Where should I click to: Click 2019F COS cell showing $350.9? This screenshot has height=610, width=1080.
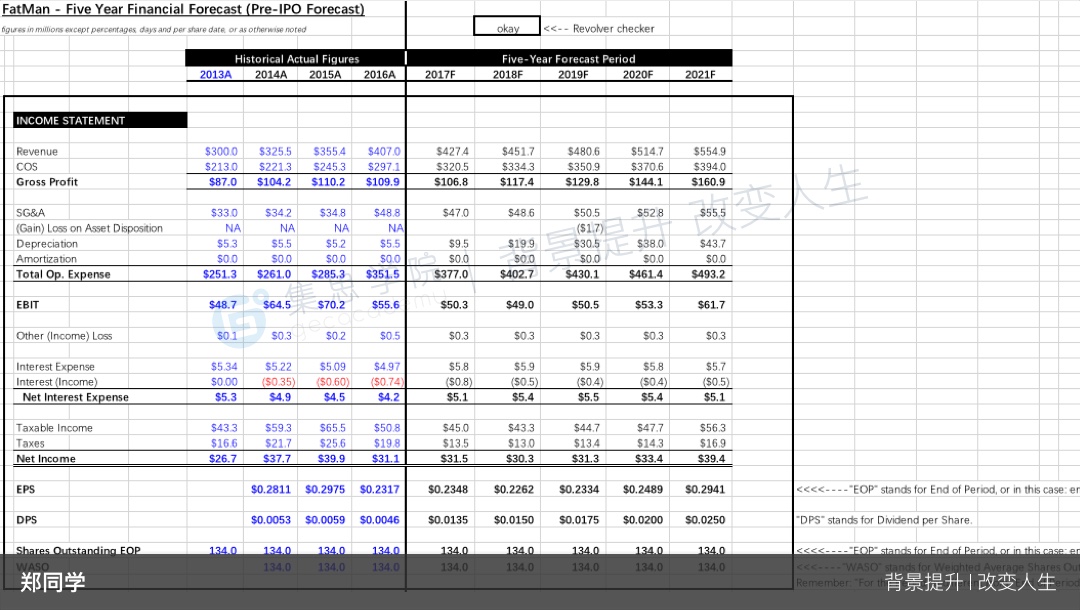[583, 167]
